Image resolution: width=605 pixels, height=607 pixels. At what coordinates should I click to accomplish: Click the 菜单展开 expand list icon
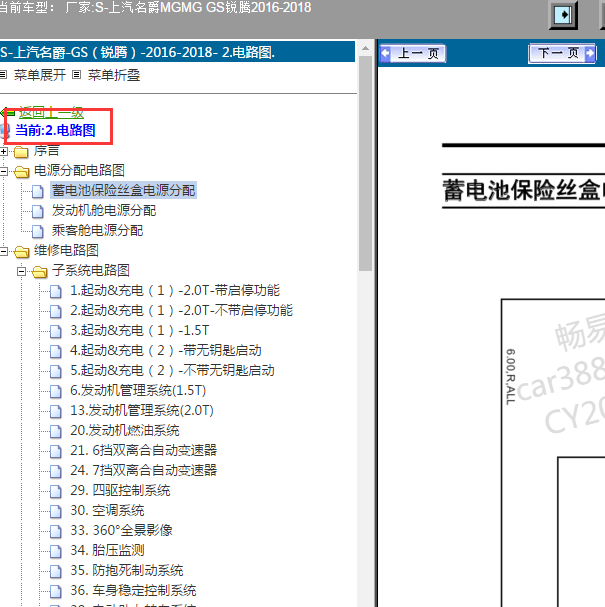pos(3,74)
